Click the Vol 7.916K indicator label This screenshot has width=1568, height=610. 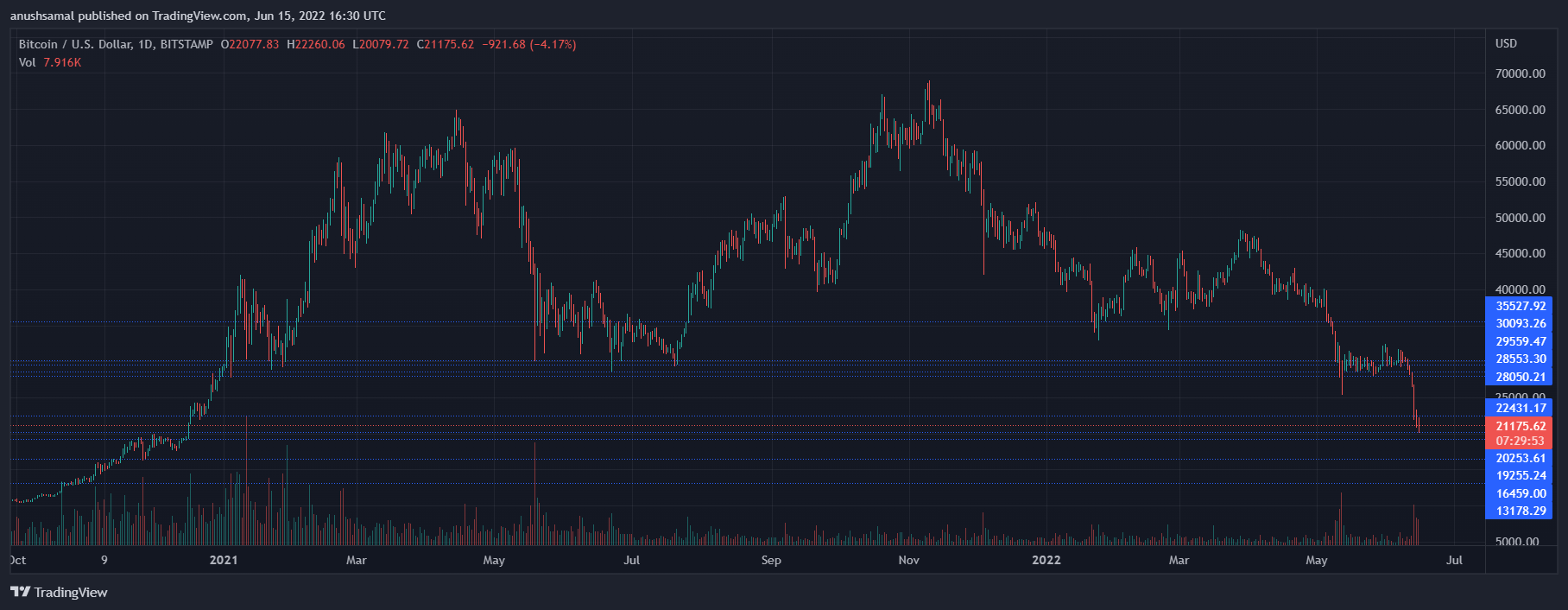[x=50, y=62]
